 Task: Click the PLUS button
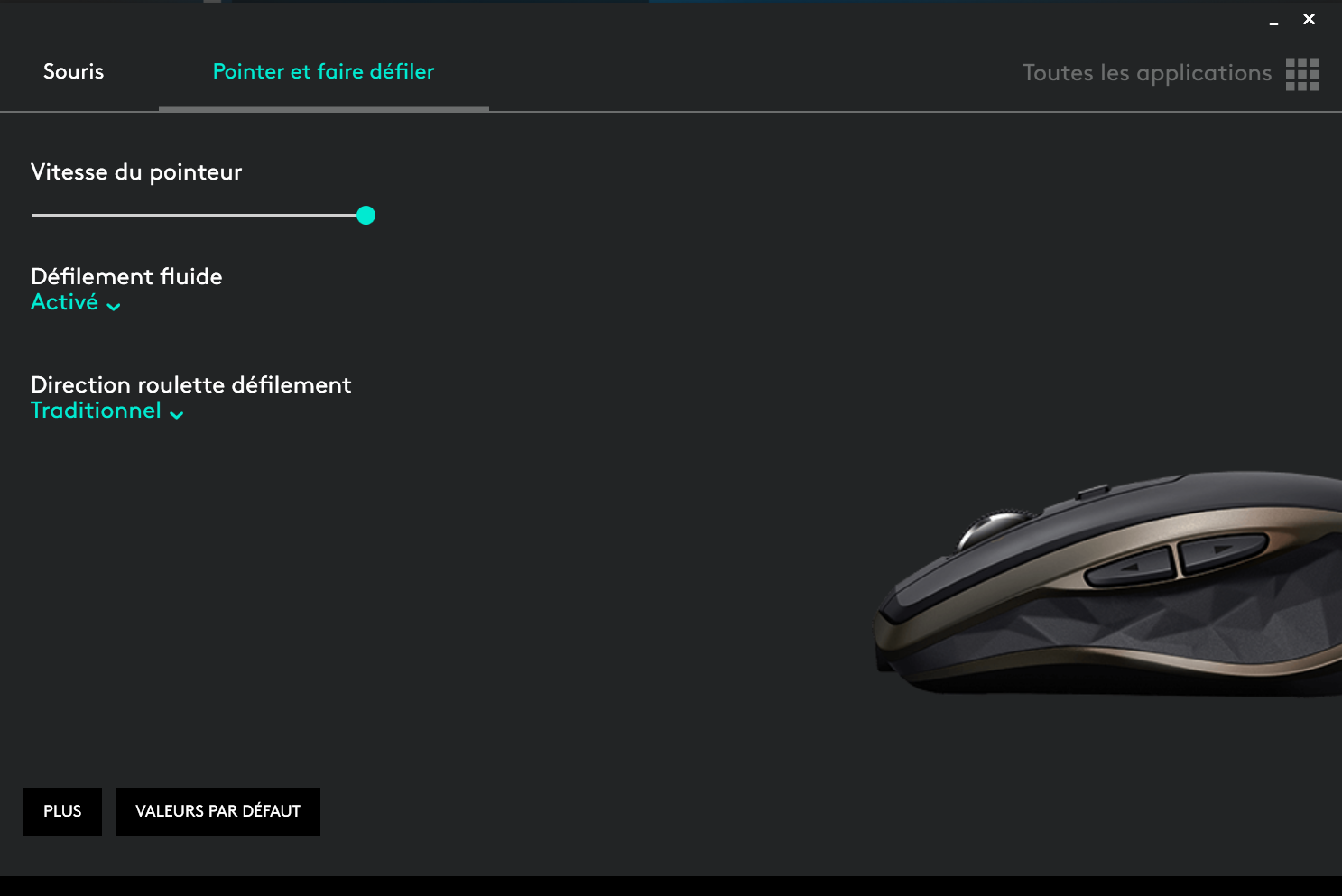62,811
